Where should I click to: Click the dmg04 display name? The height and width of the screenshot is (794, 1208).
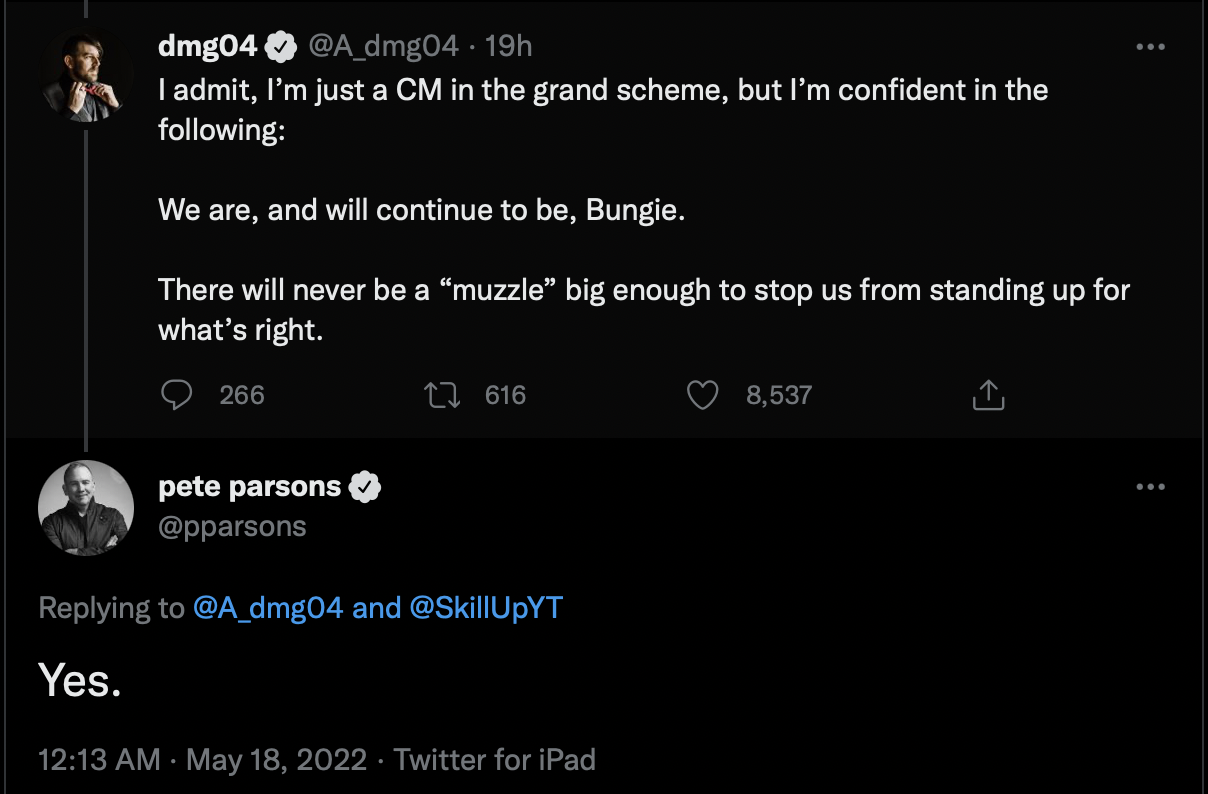click(x=208, y=45)
